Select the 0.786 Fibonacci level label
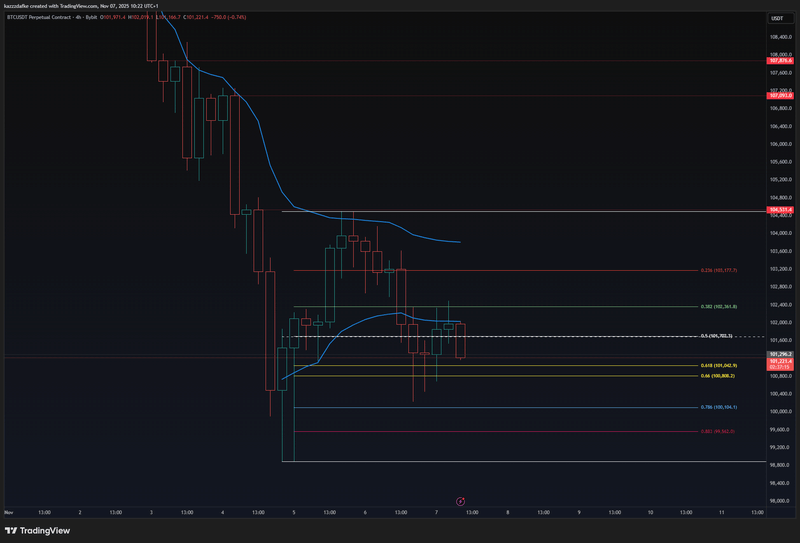This screenshot has width=800, height=543. click(x=719, y=407)
